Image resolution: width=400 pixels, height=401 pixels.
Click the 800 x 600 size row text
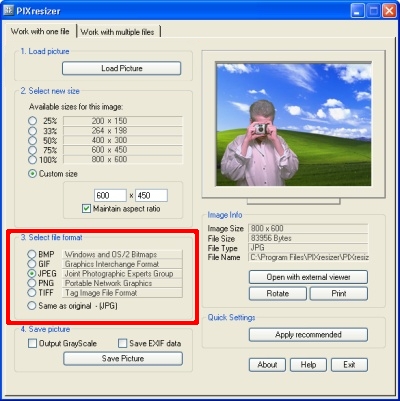109,160
